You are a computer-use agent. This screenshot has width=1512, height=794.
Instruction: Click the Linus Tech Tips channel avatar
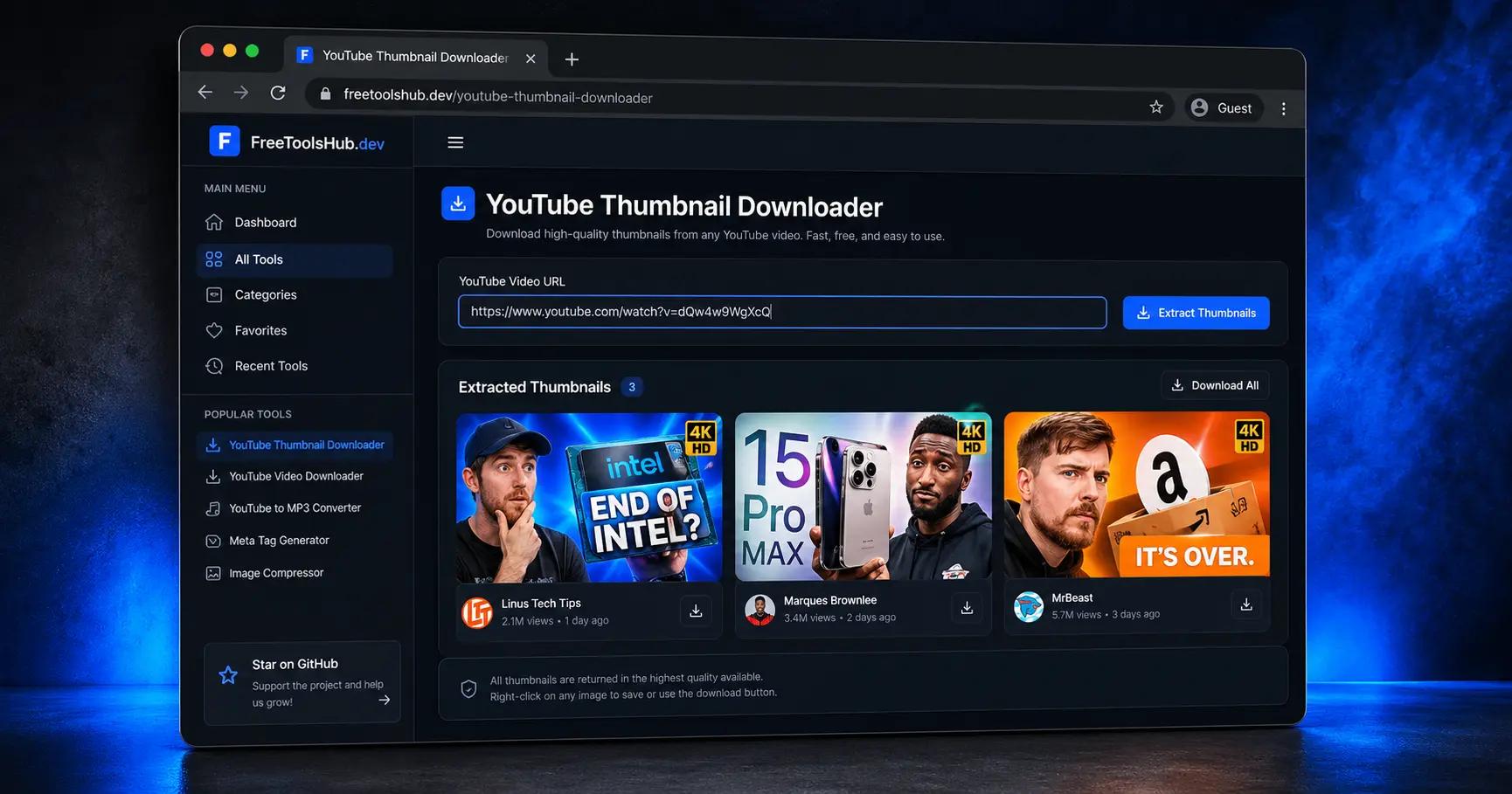tap(477, 612)
